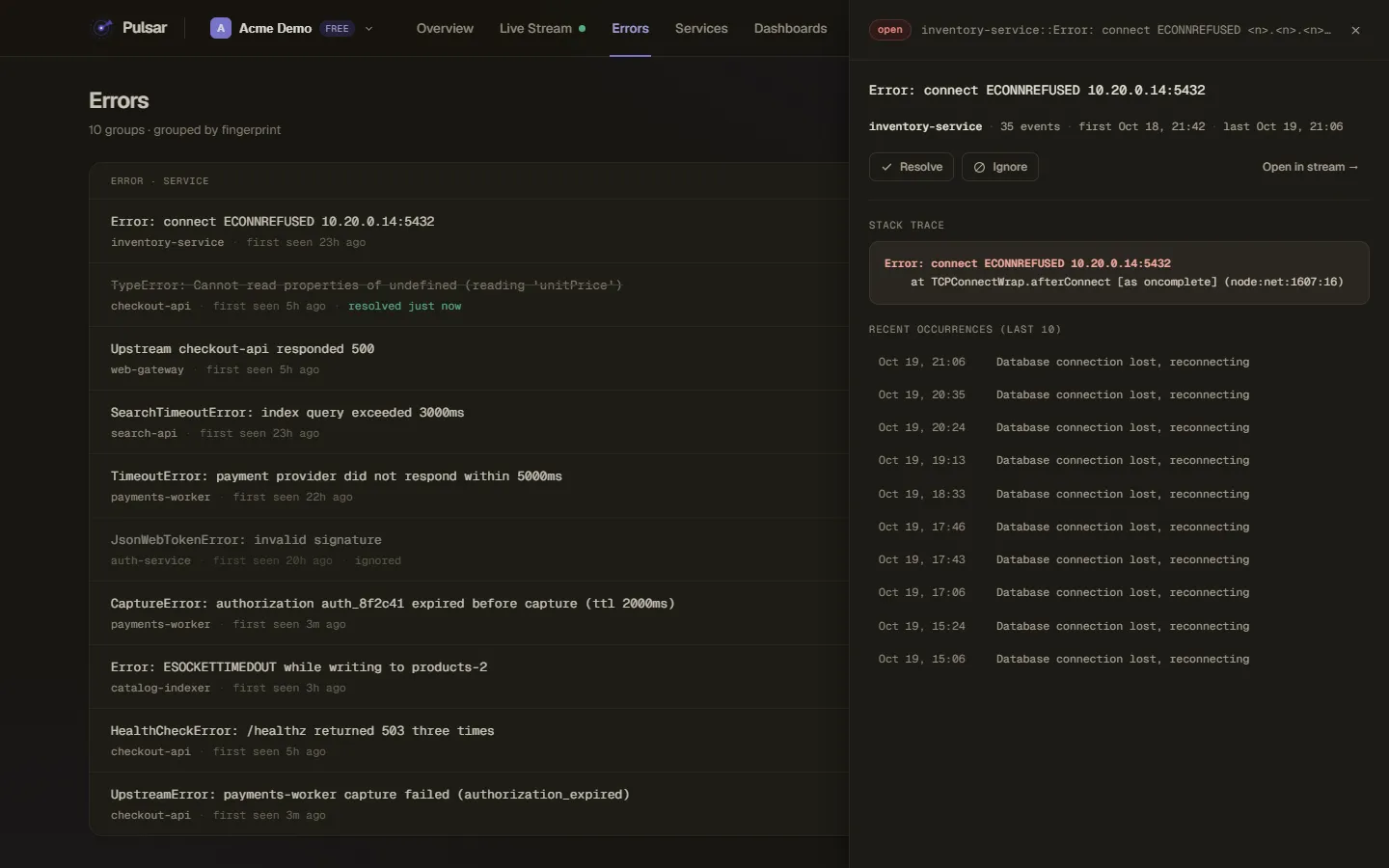Close the error detail panel
Image resolution: width=1389 pixels, height=868 pixels.
[1355, 30]
